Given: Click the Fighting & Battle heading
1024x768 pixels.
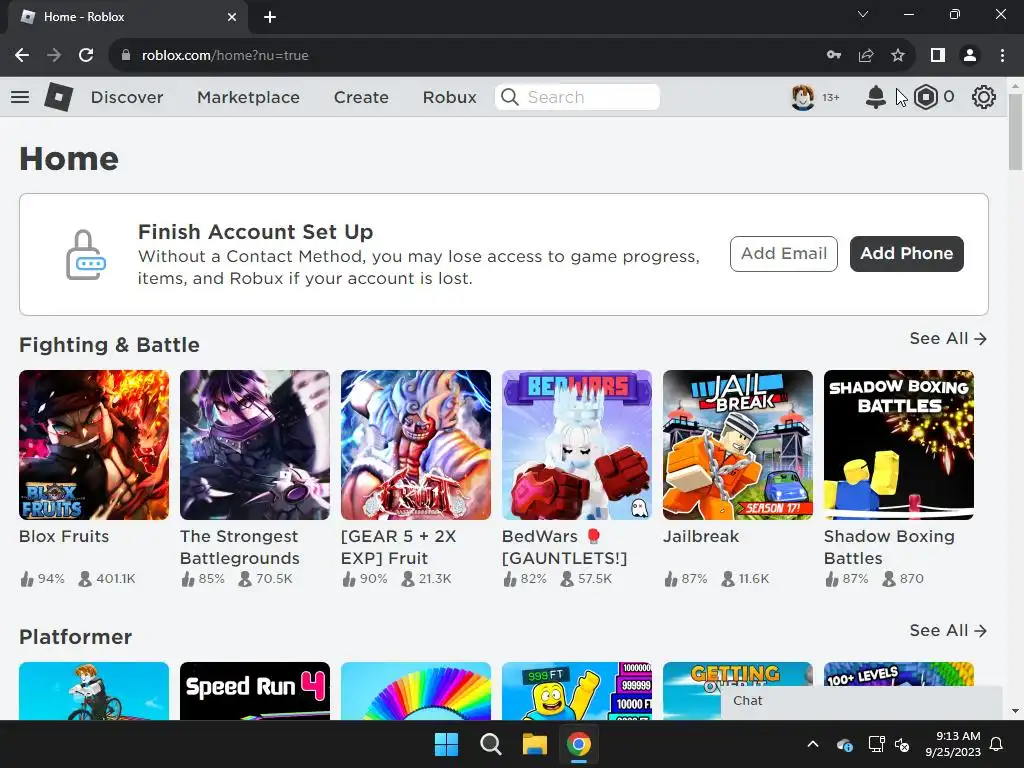Looking at the screenshot, I should tap(109, 345).
